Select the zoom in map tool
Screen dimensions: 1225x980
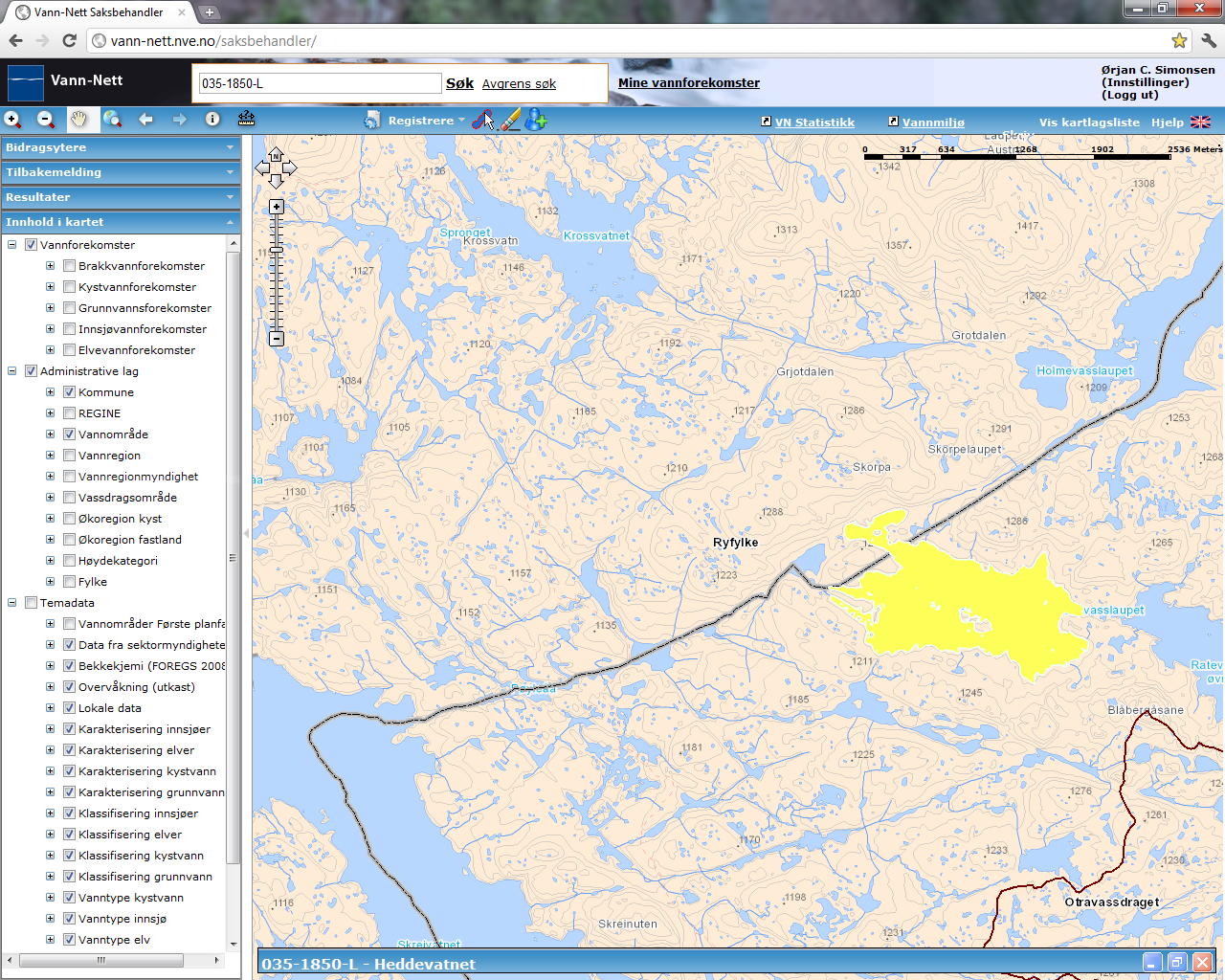coord(12,120)
